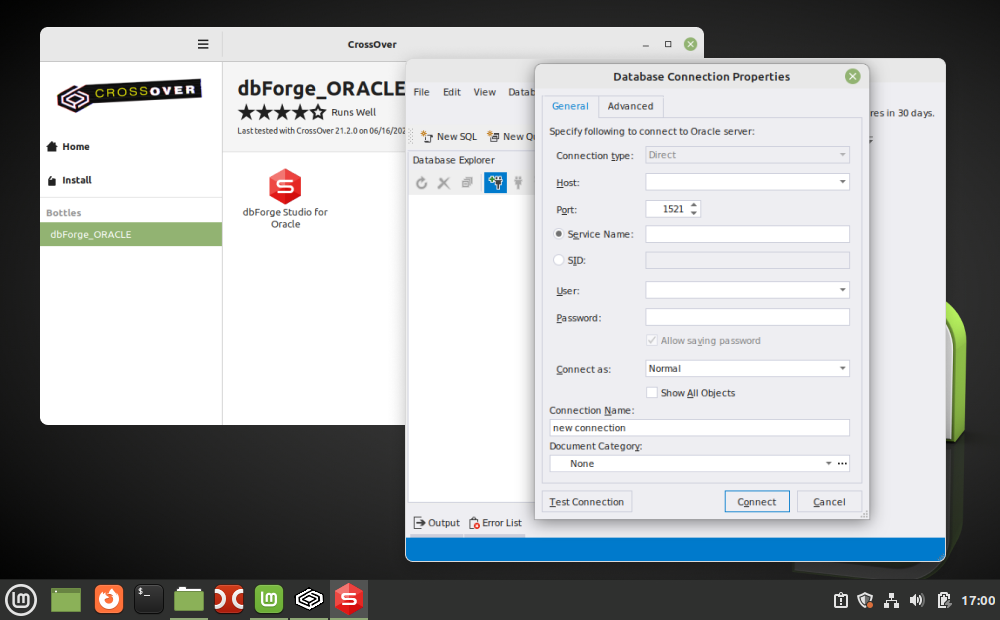Open the CrossOver hamburger menu

pyautogui.click(x=203, y=44)
